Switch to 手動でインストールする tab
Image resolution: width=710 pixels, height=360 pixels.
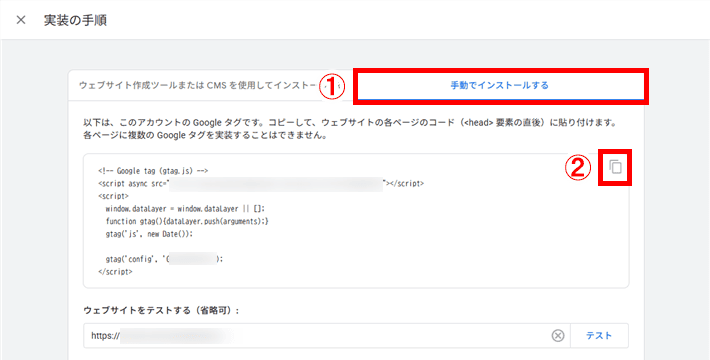click(x=499, y=85)
